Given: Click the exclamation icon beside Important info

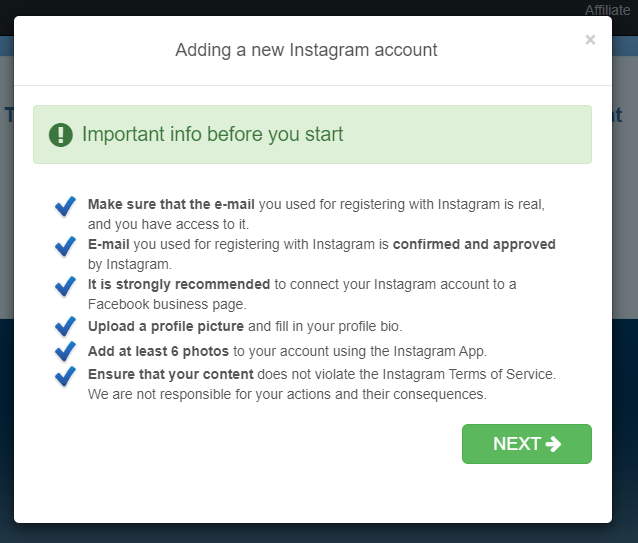Looking at the screenshot, I should point(61,135).
